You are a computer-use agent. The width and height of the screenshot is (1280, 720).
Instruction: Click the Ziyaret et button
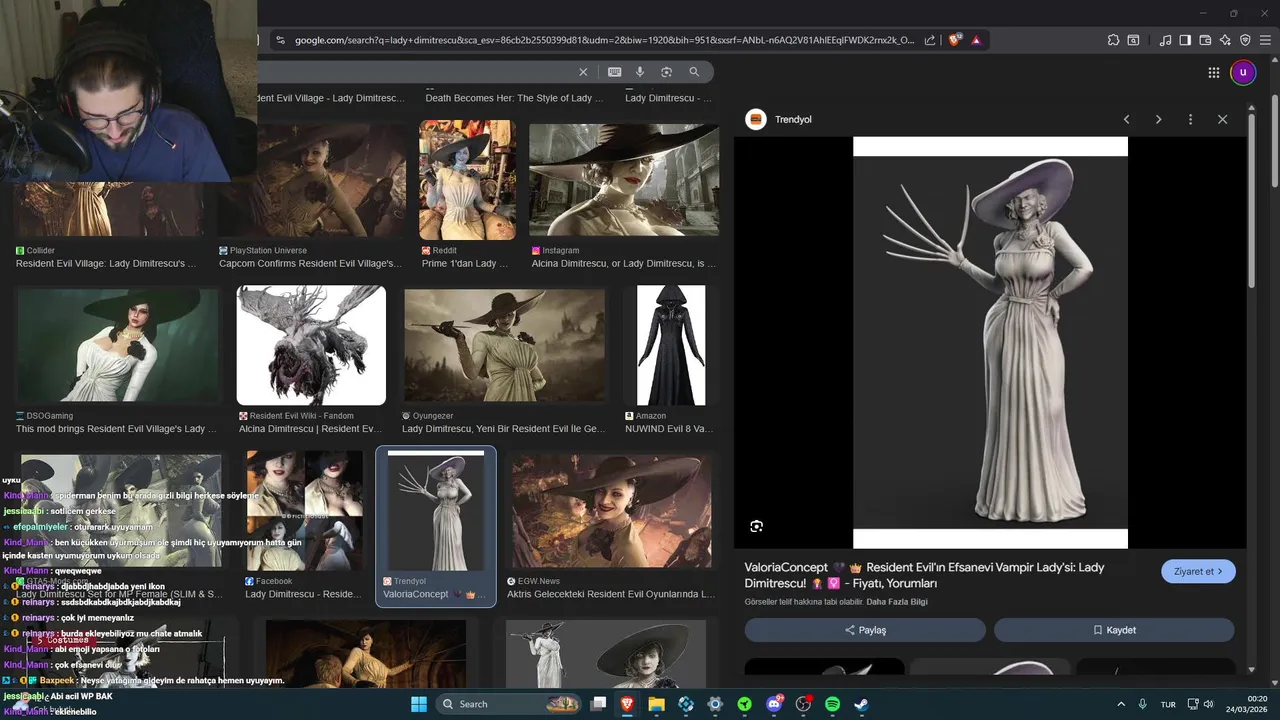pyautogui.click(x=1198, y=571)
